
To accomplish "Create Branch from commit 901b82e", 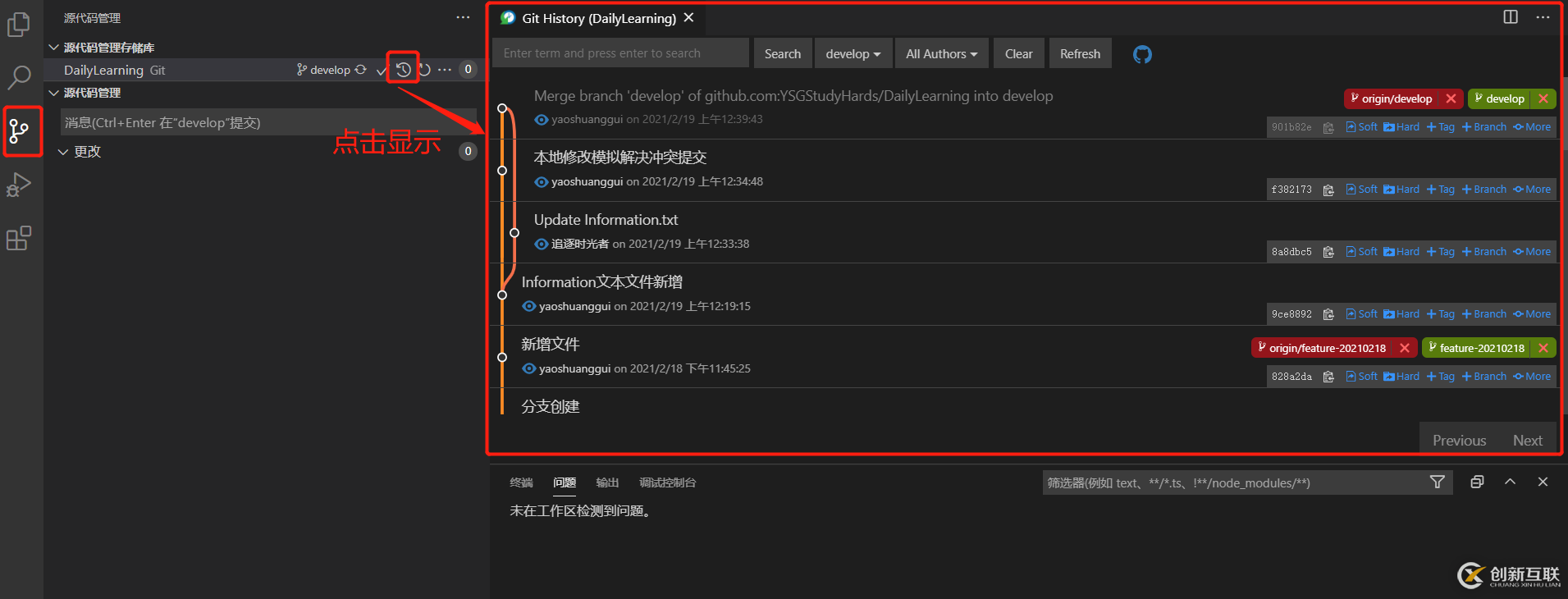I will [x=1484, y=127].
